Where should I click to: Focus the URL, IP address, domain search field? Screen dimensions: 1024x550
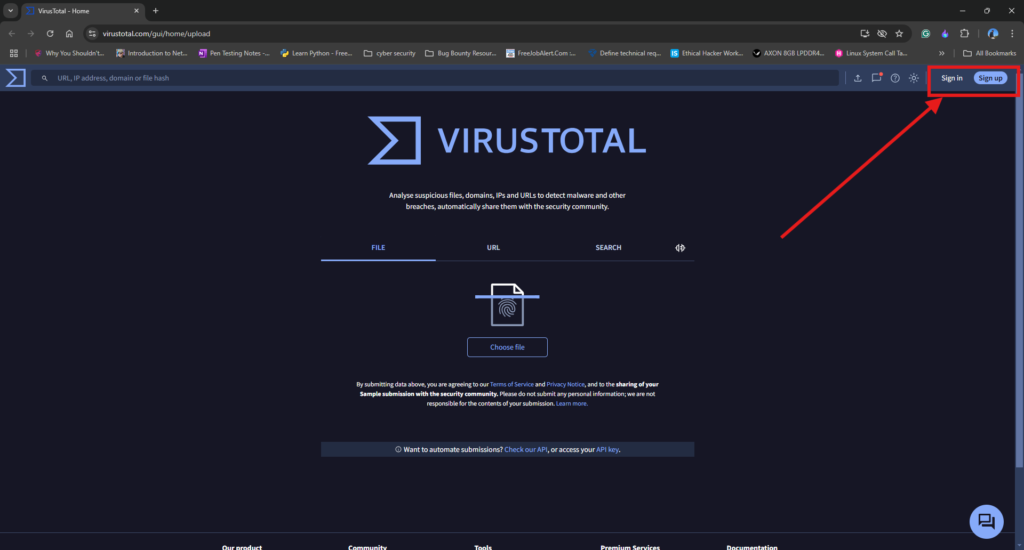(435, 78)
